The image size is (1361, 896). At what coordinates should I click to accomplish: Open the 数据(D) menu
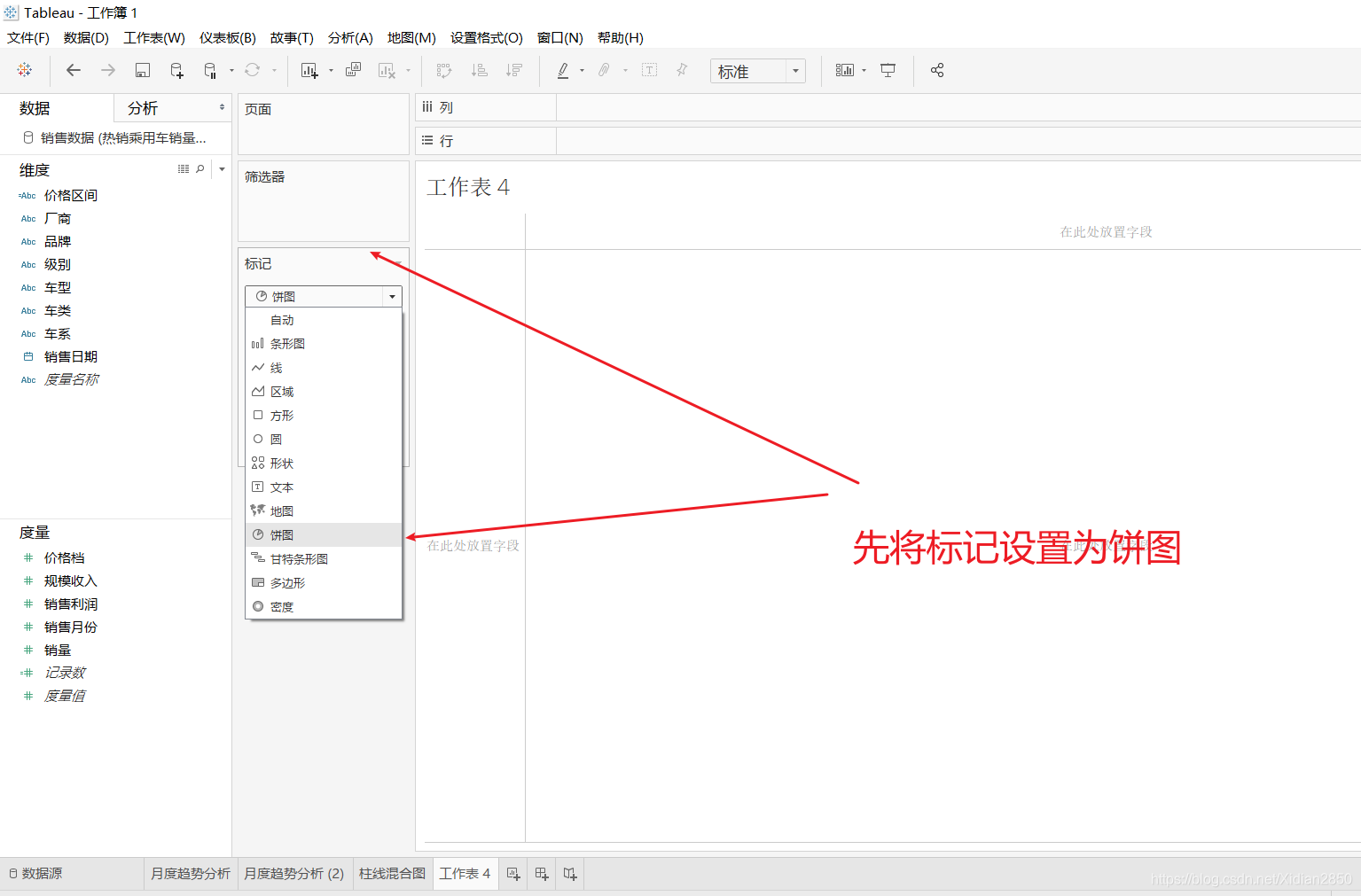click(x=86, y=38)
